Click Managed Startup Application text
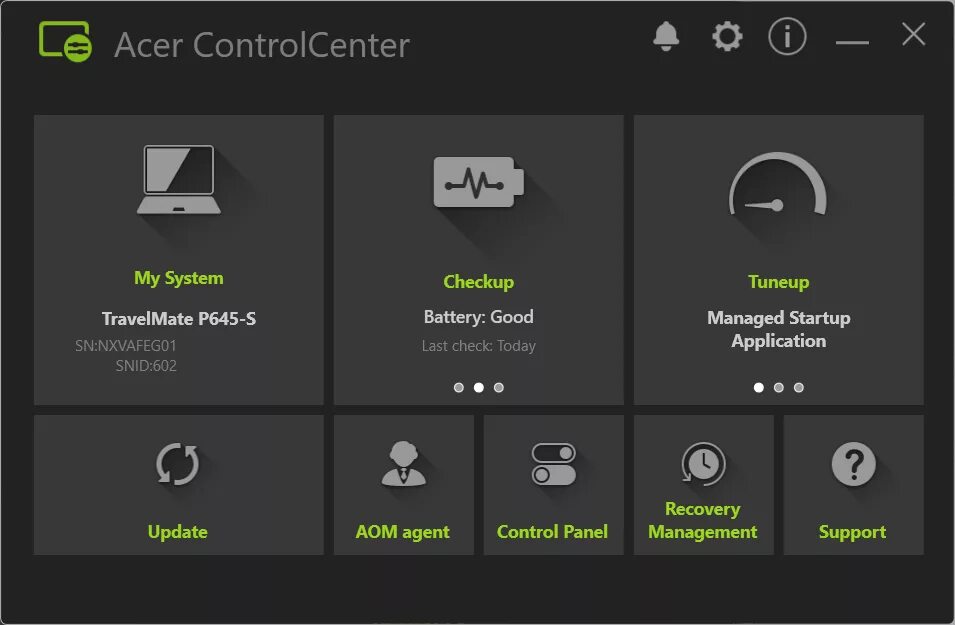This screenshot has width=955, height=625. coord(778,329)
